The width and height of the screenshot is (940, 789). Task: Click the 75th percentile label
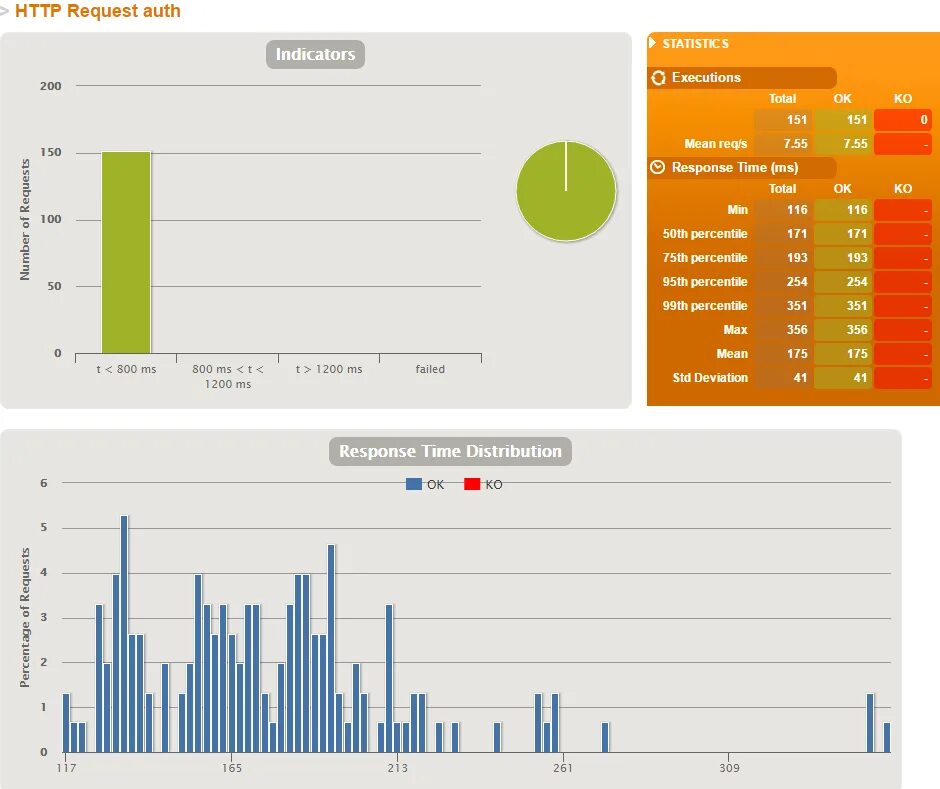pyautogui.click(x=705, y=258)
